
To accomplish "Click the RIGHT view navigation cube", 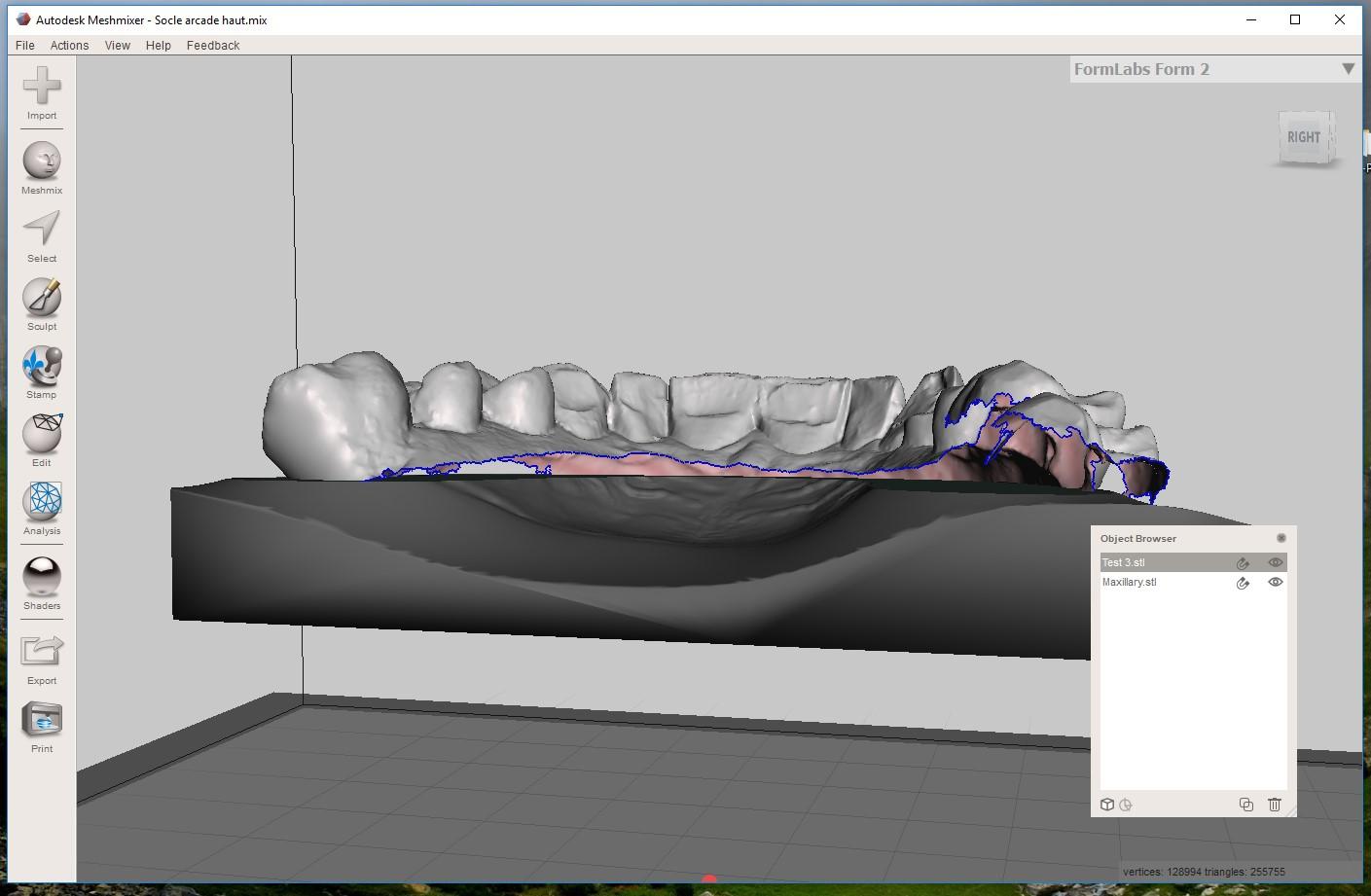I will (x=1304, y=137).
